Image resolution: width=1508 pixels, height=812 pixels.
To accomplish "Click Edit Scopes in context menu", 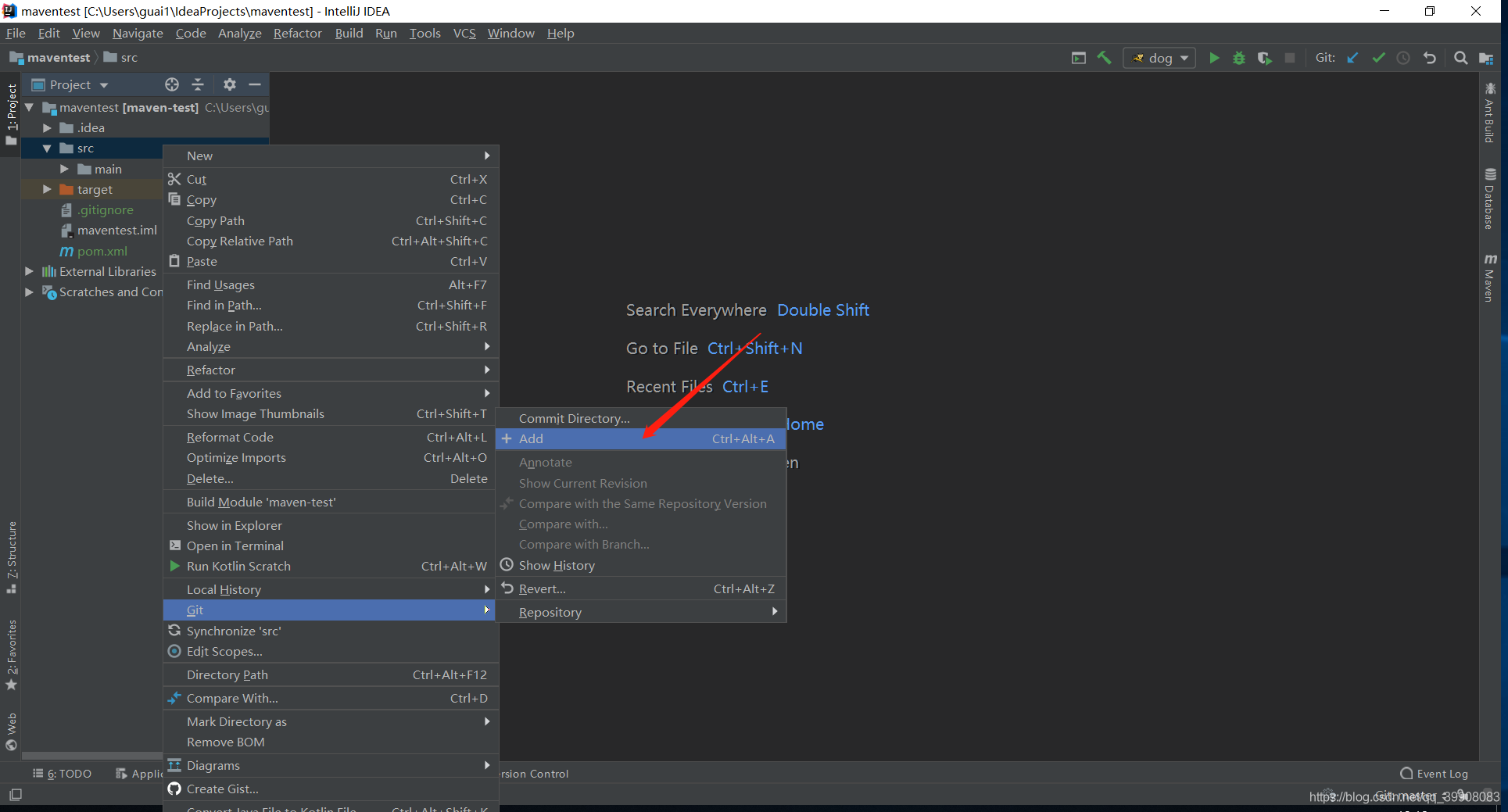I will pyautogui.click(x=330, y=651).
